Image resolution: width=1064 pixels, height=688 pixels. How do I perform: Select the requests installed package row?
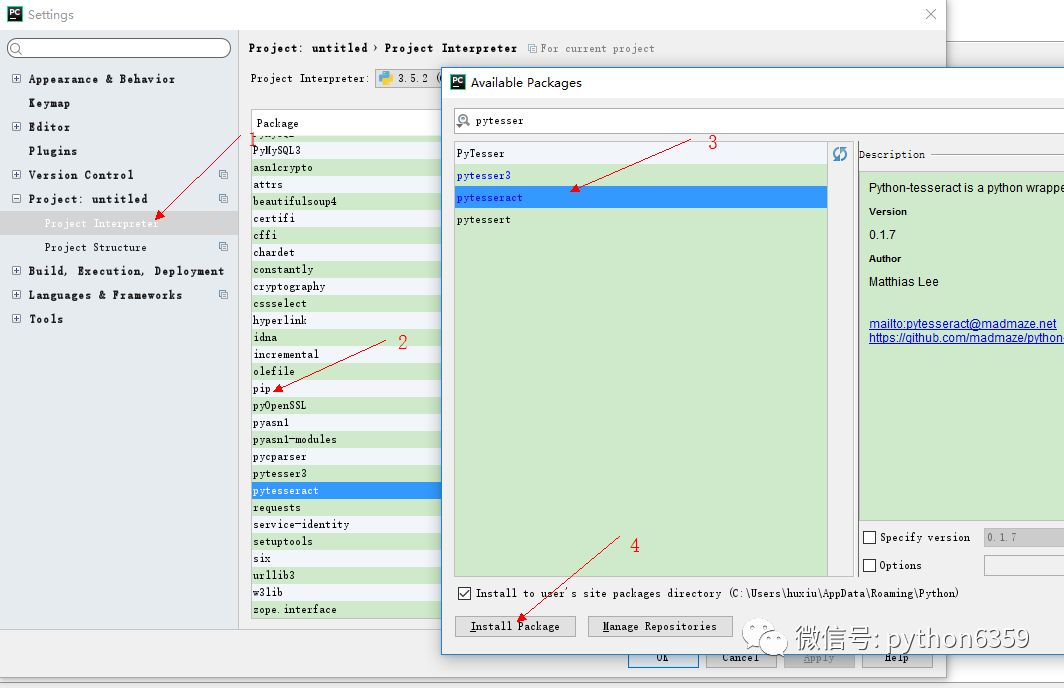(346, 508)
